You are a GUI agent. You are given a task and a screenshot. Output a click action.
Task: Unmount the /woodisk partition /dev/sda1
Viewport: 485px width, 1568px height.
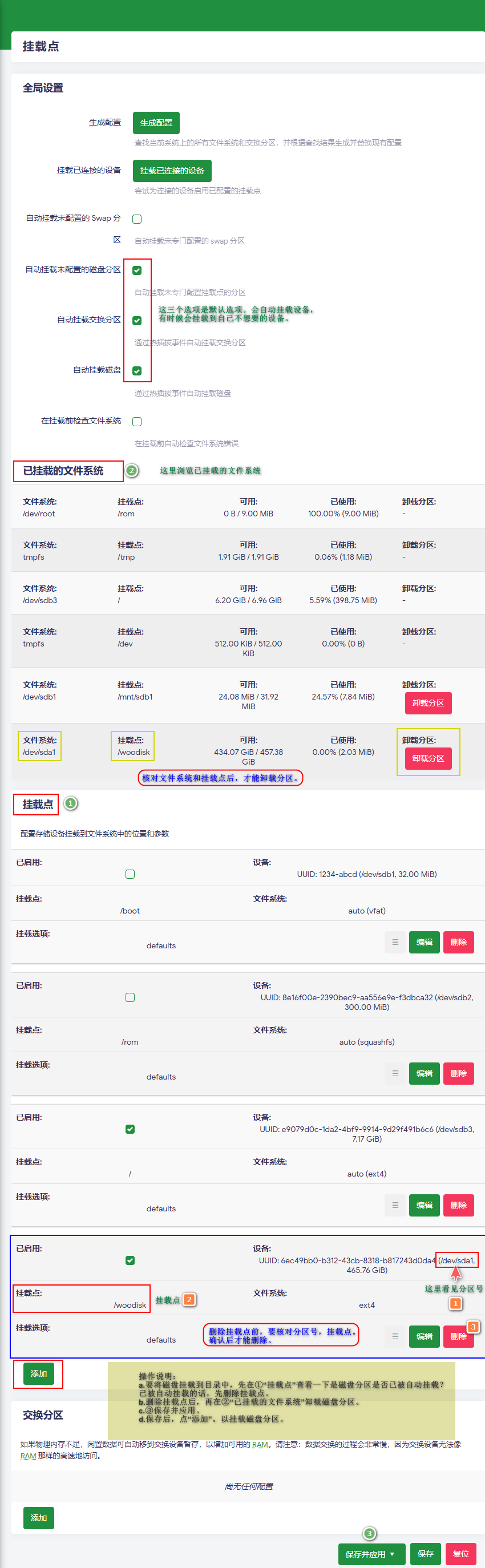[428, 758]
